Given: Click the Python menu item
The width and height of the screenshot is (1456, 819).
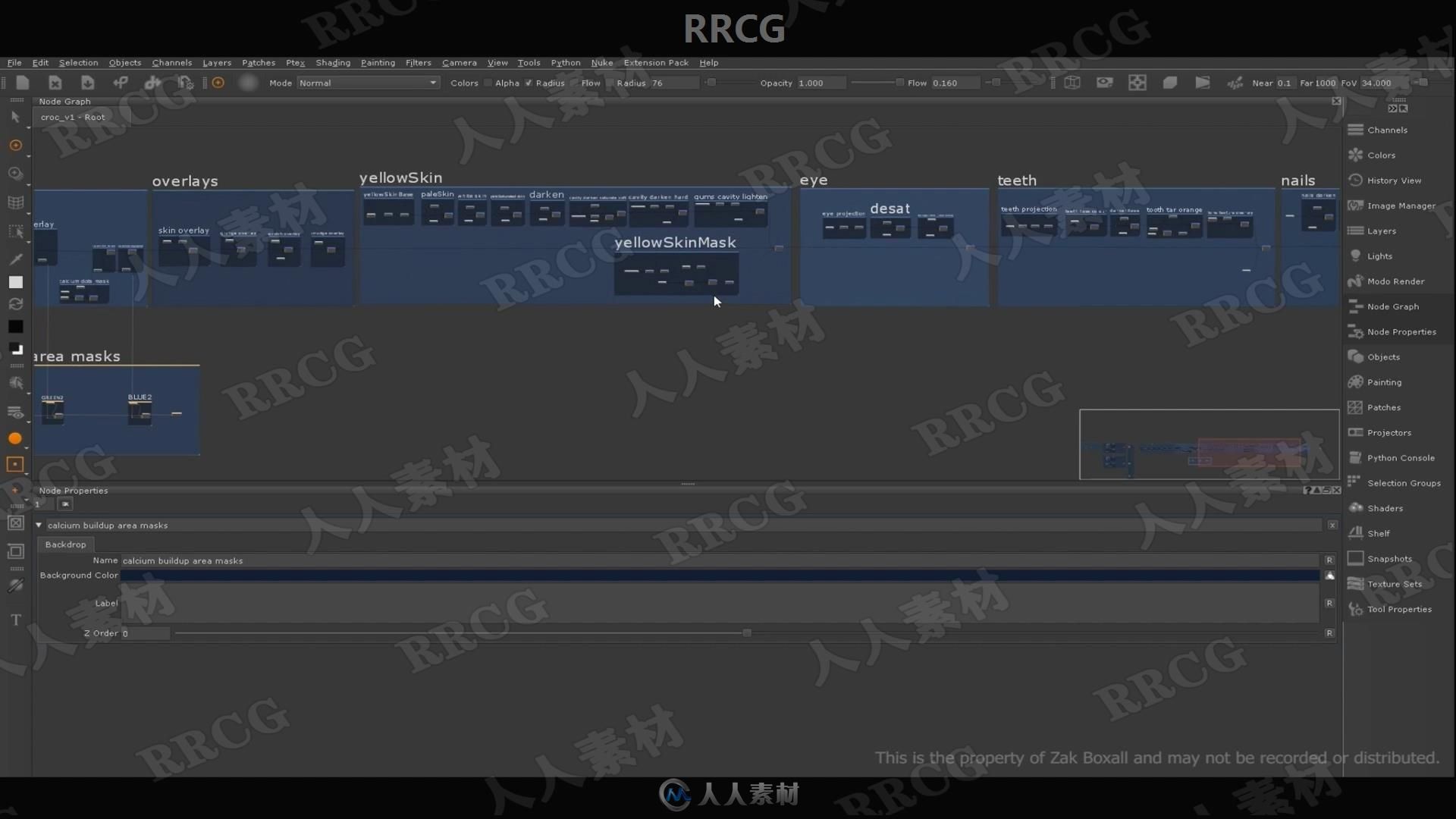Looking at the screenshot, I should [565, 62].
